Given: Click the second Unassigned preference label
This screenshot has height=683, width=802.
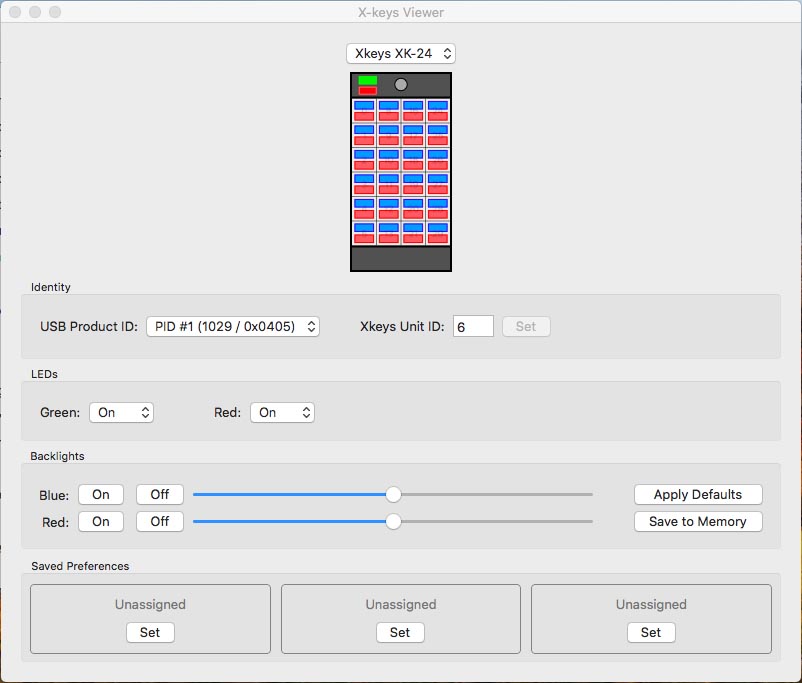Looking at the screenshot, I should (x=400, y=604).
